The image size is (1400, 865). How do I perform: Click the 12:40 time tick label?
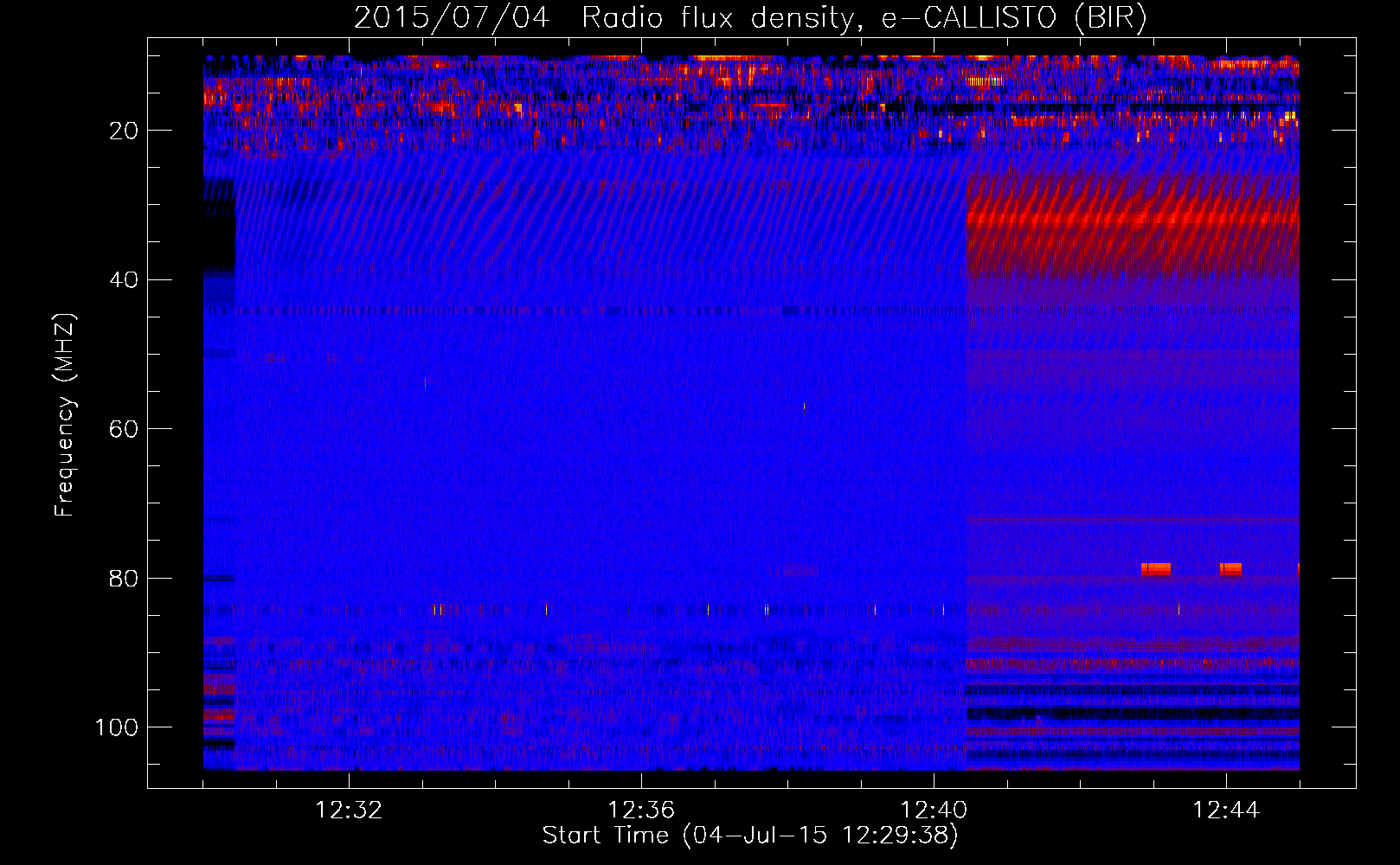tap(934, 811)
